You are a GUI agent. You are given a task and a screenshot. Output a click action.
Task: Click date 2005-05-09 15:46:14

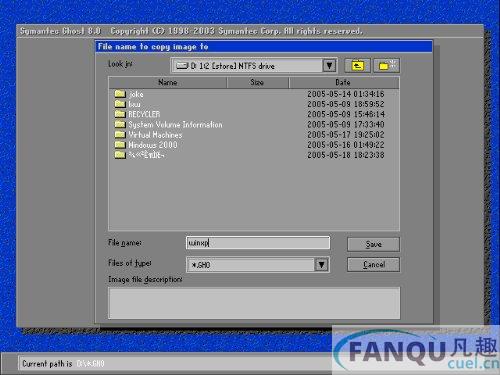coord(346,114)
